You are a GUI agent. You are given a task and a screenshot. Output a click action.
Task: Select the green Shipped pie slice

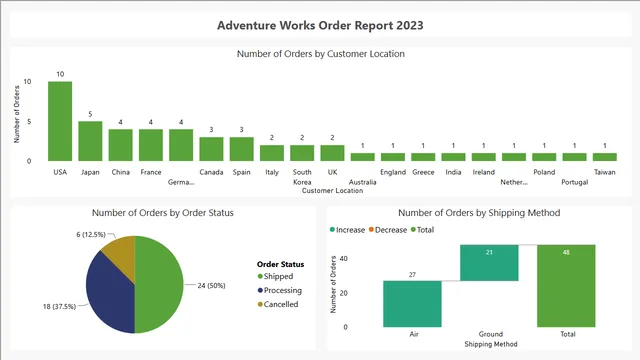pyautogui.click(x=159, y=284)
